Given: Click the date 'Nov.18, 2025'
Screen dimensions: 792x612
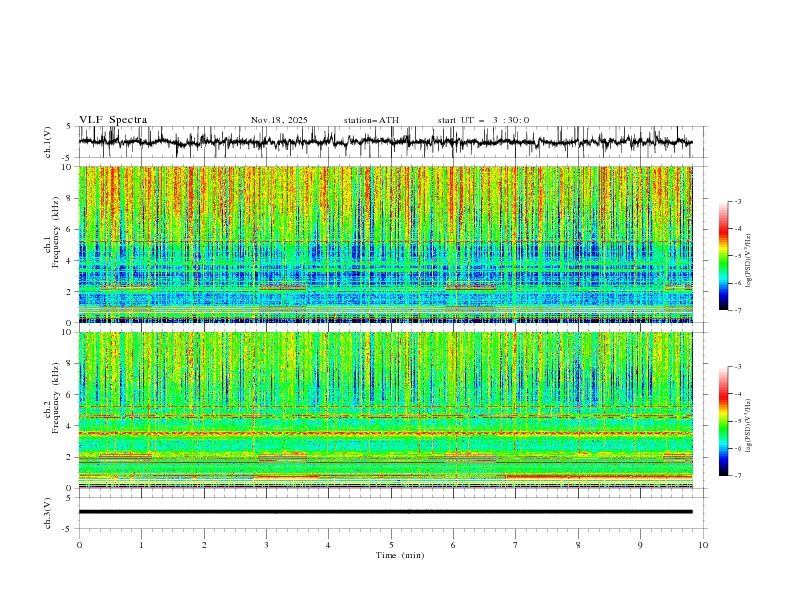Looking at the screenshot, I should click(279, 120).
